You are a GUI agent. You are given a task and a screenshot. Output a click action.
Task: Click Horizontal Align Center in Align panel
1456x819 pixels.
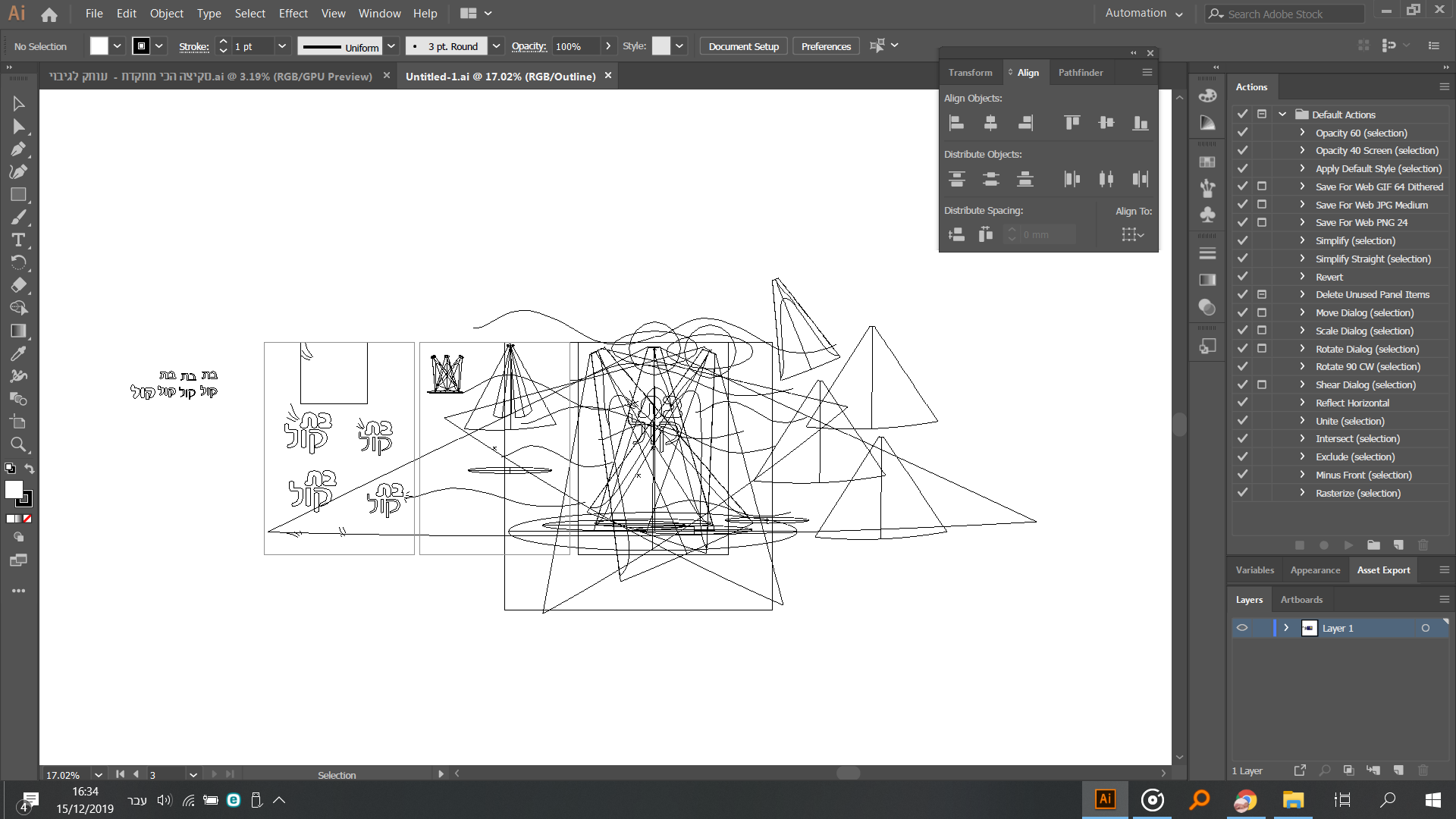[990, 123]
